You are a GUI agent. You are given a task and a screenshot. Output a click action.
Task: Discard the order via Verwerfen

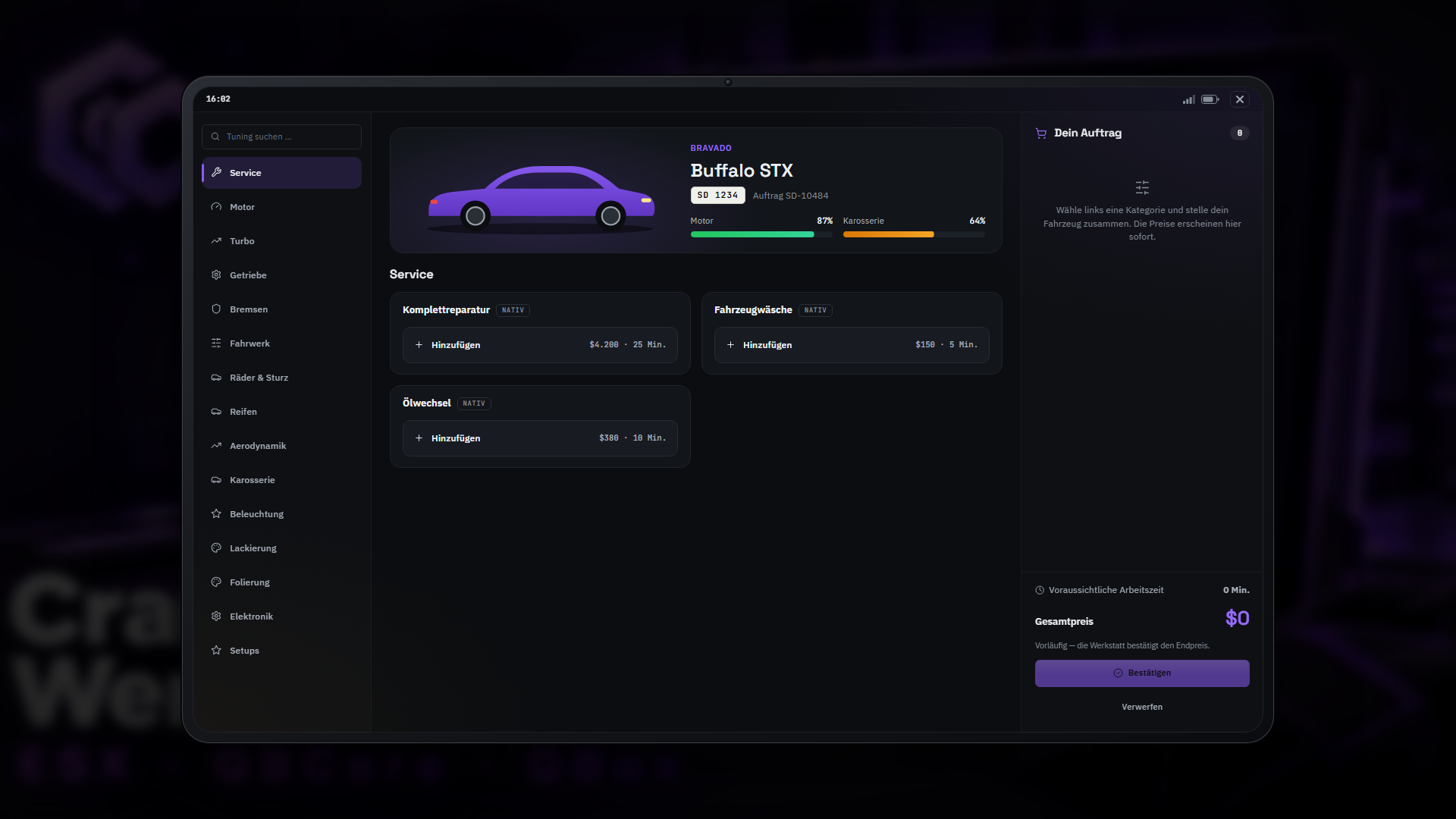1142,707
